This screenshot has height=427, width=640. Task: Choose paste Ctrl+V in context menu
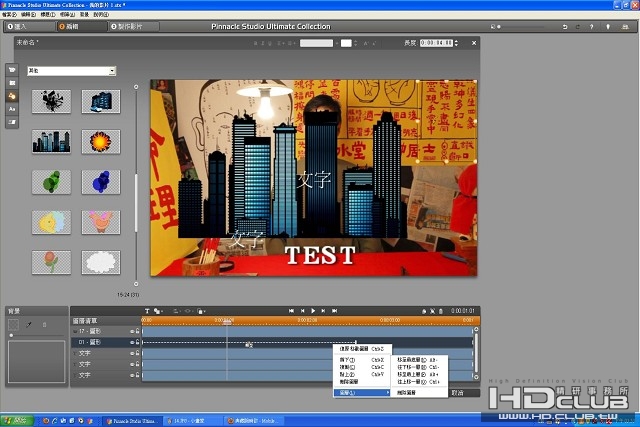pyautogui.click(x=362, y=374)
